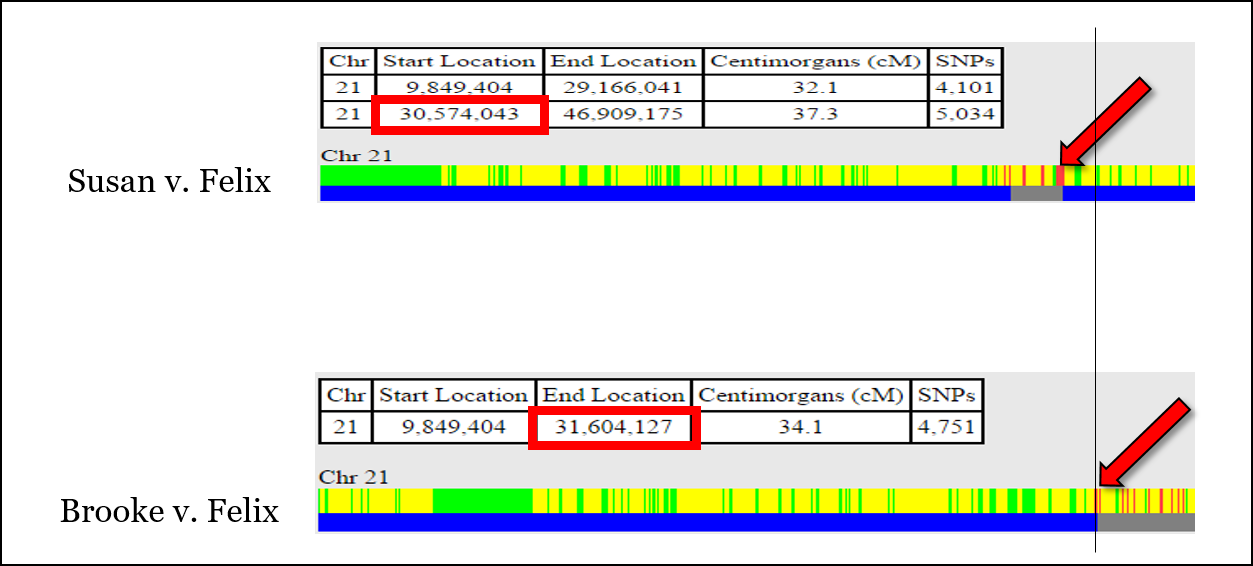Click the 4,751 SNPs value
This screenshot has width=1253, height=566.
click(x=946, y=427)
